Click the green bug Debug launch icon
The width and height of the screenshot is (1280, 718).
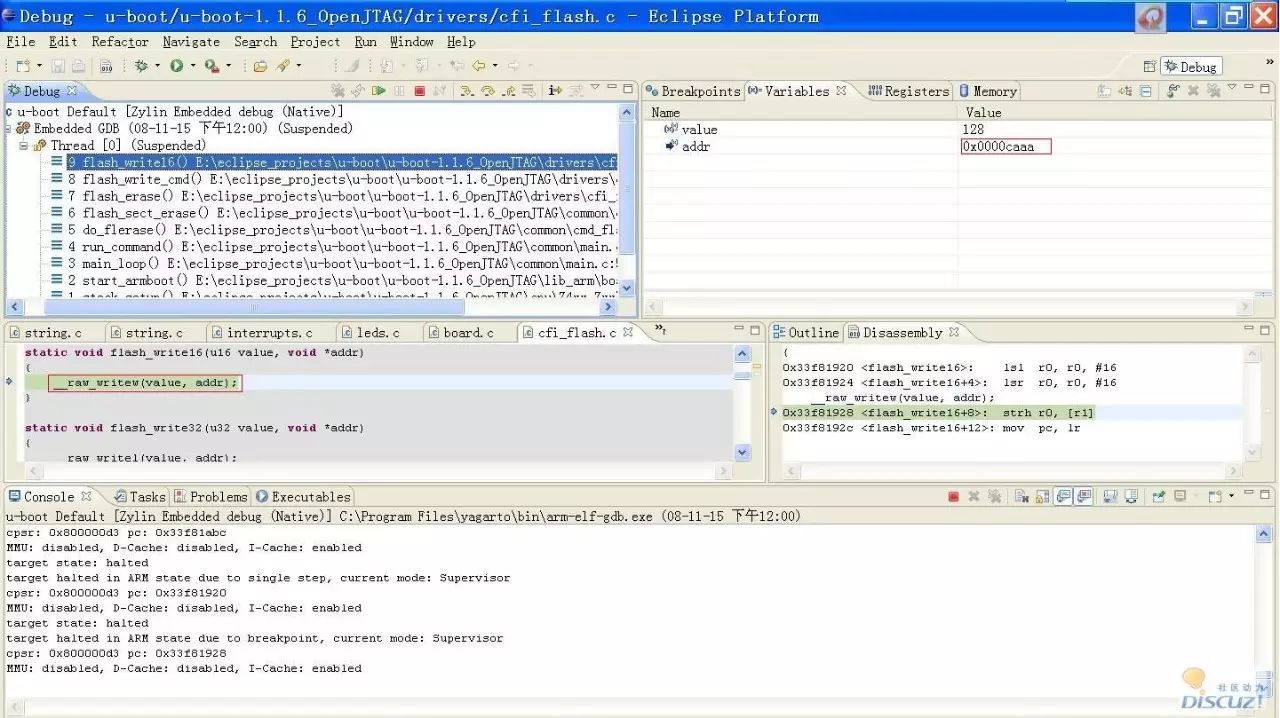[141, 66]
